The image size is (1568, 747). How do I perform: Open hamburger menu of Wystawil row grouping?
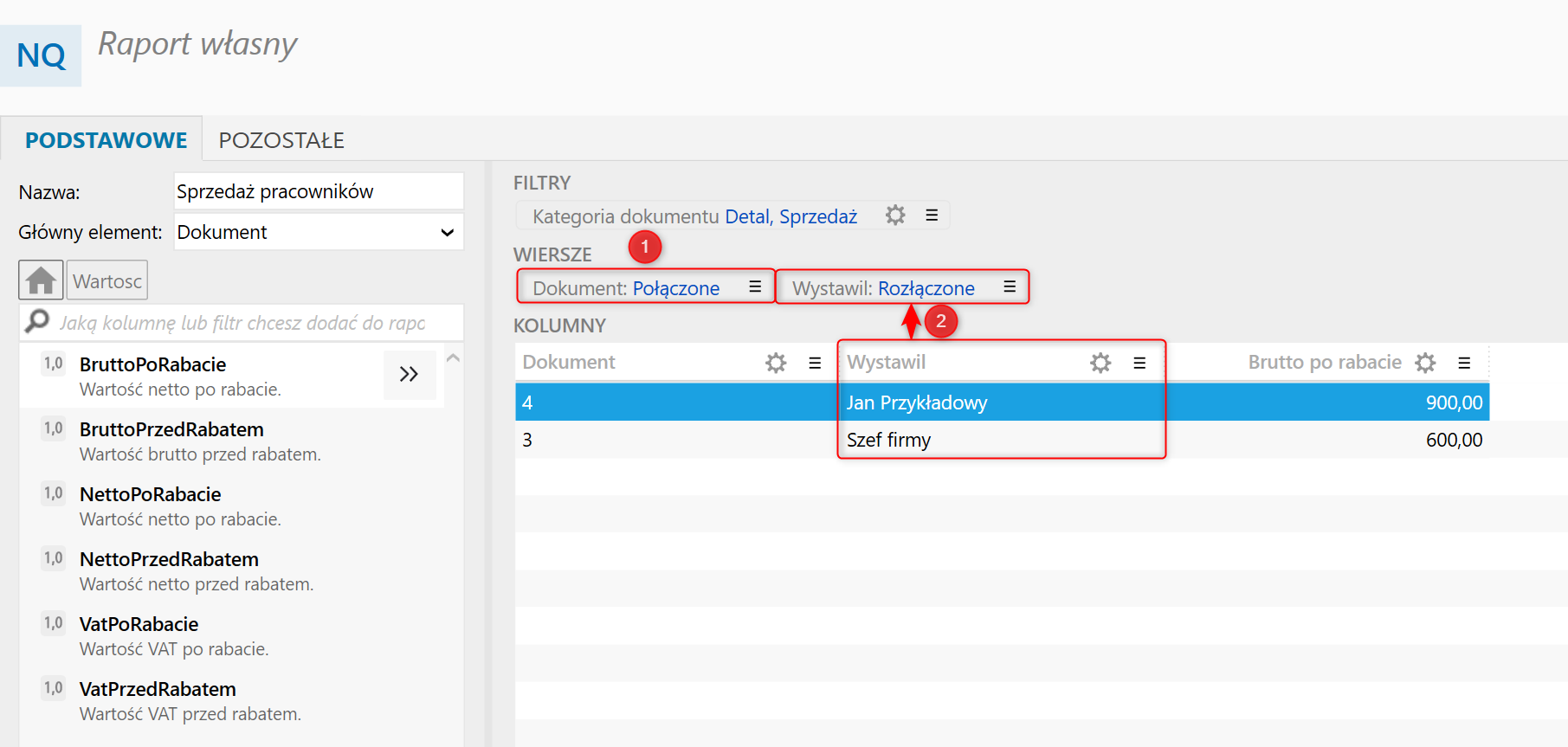1010,287
